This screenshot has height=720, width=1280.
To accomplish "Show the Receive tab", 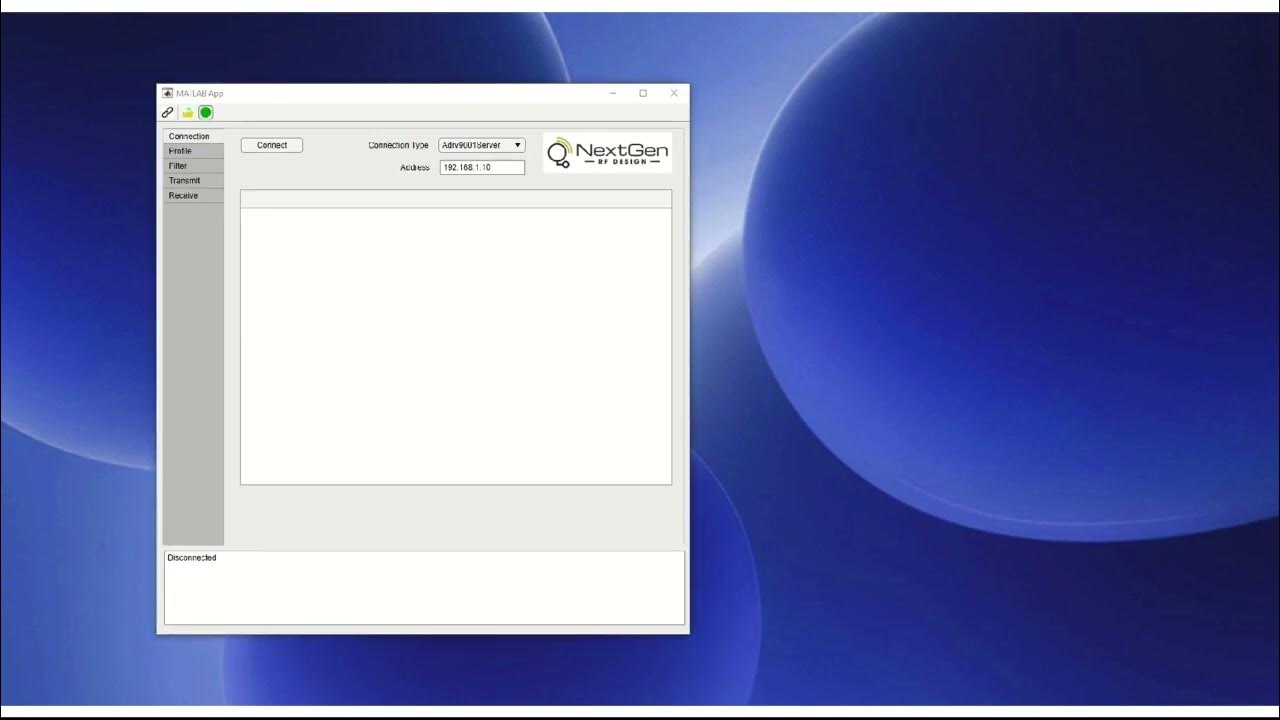I will [x=193, y=196].
